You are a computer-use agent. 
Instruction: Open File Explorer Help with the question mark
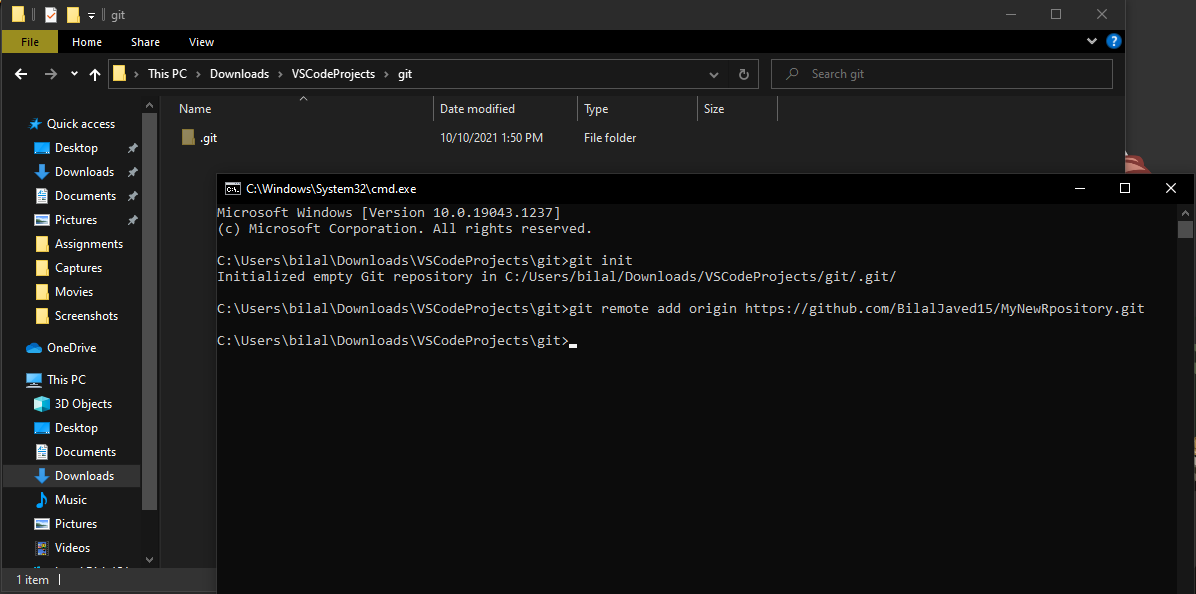click(1113, 41)
